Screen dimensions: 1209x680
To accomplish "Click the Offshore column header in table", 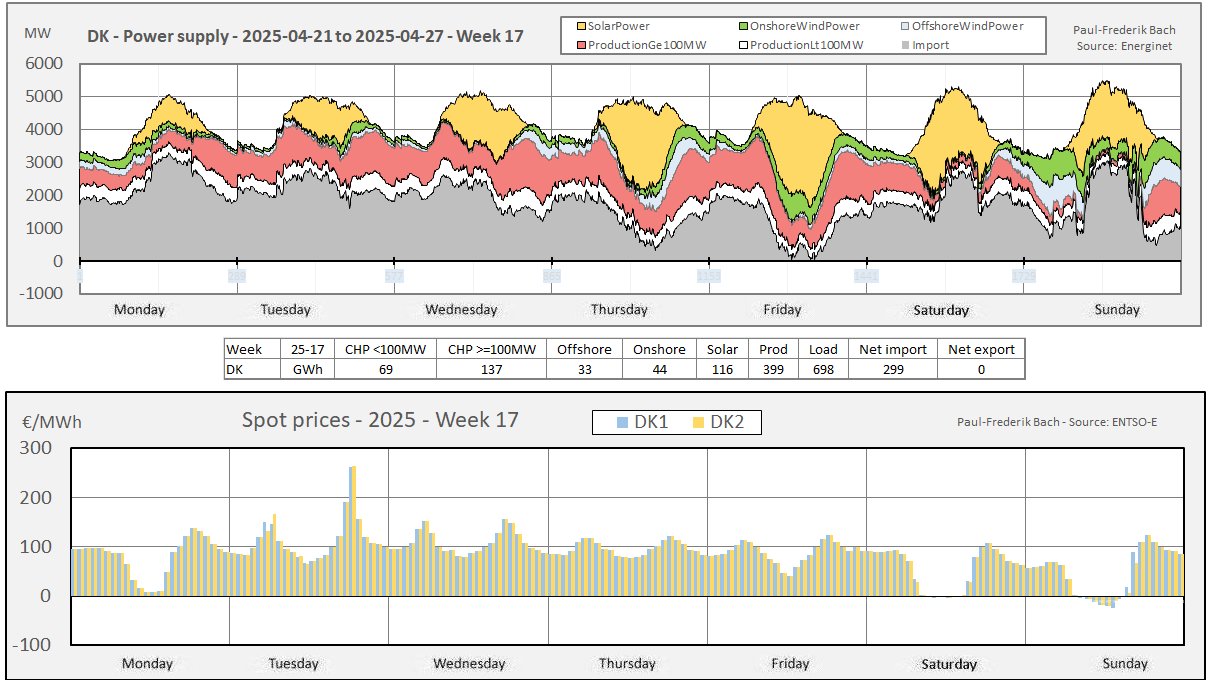I will click(x=584, y=349).
